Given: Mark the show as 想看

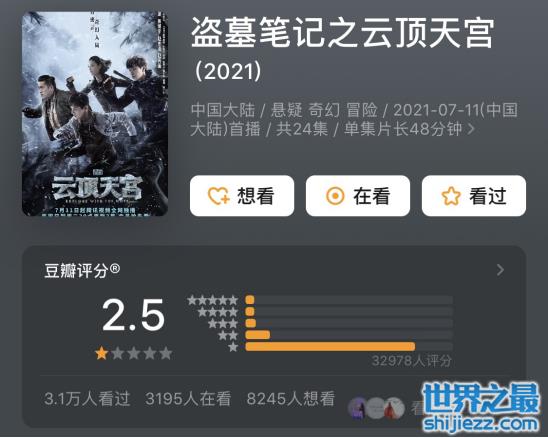Looking at the screenshot, I should 242,196.
